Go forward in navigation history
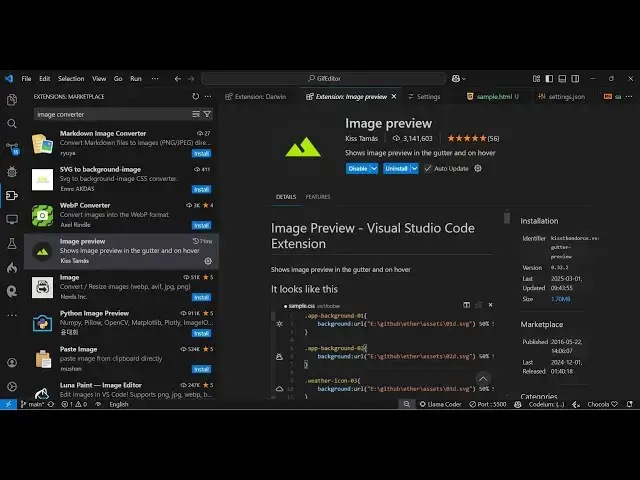Image resolution: width=640 pixels, height=480 pixels. pyautogui.click(x=191, y=79)
